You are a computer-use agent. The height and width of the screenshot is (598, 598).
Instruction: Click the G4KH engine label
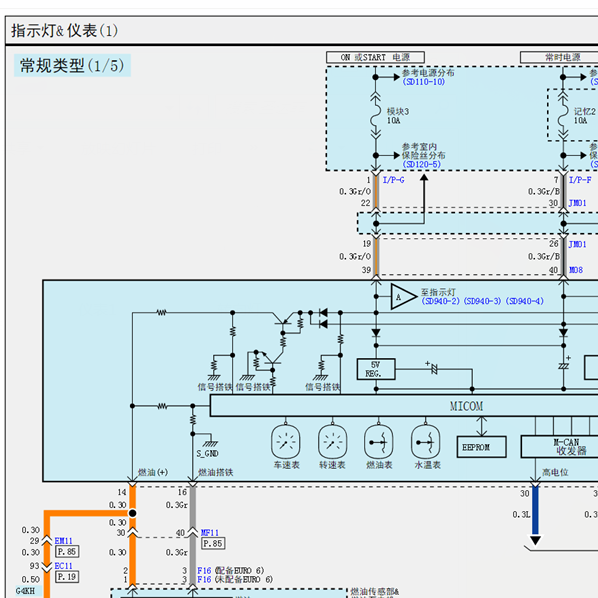(x=25, y=591)
